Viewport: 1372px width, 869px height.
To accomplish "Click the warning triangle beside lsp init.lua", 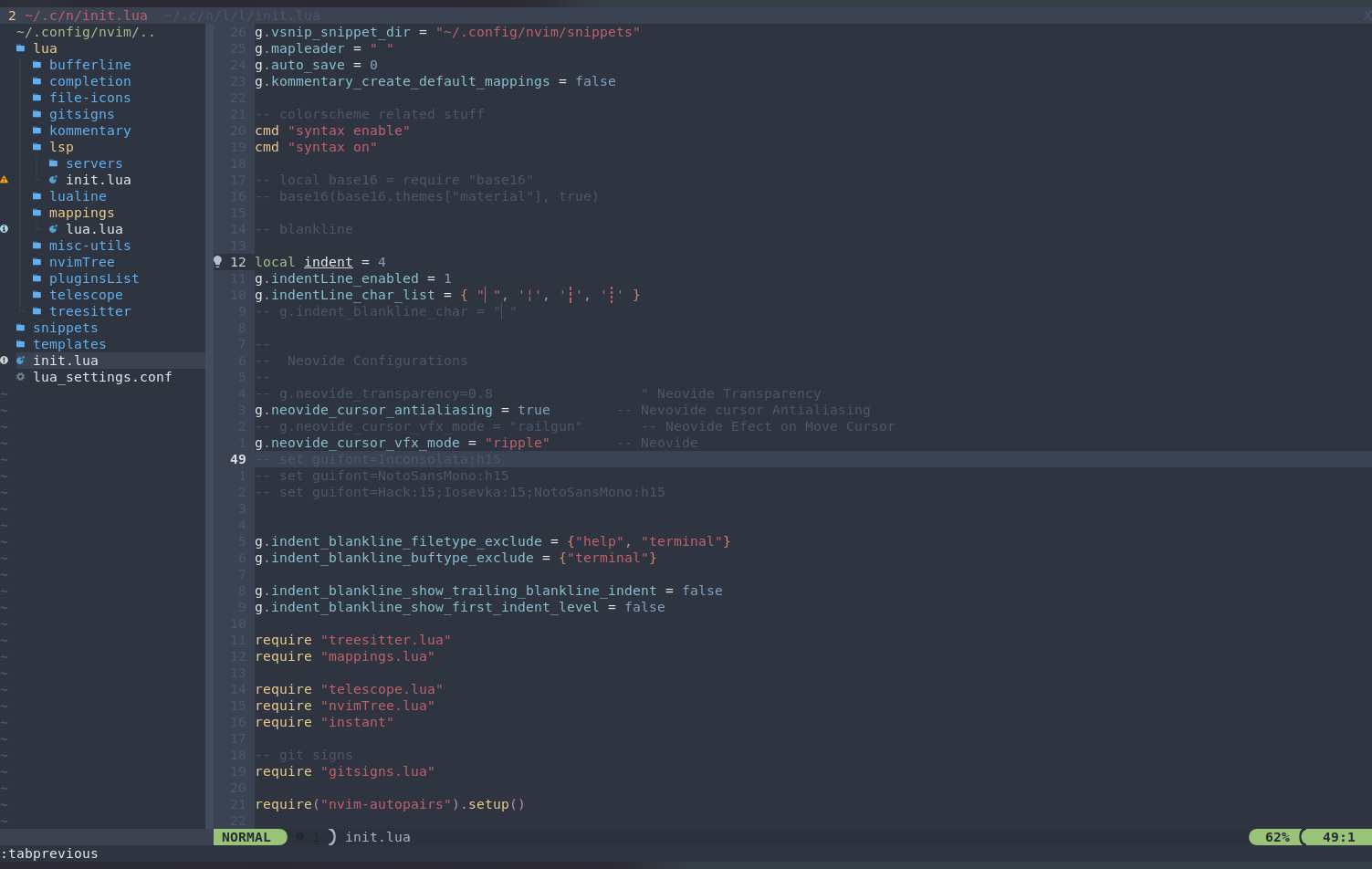I will point(6,180).
